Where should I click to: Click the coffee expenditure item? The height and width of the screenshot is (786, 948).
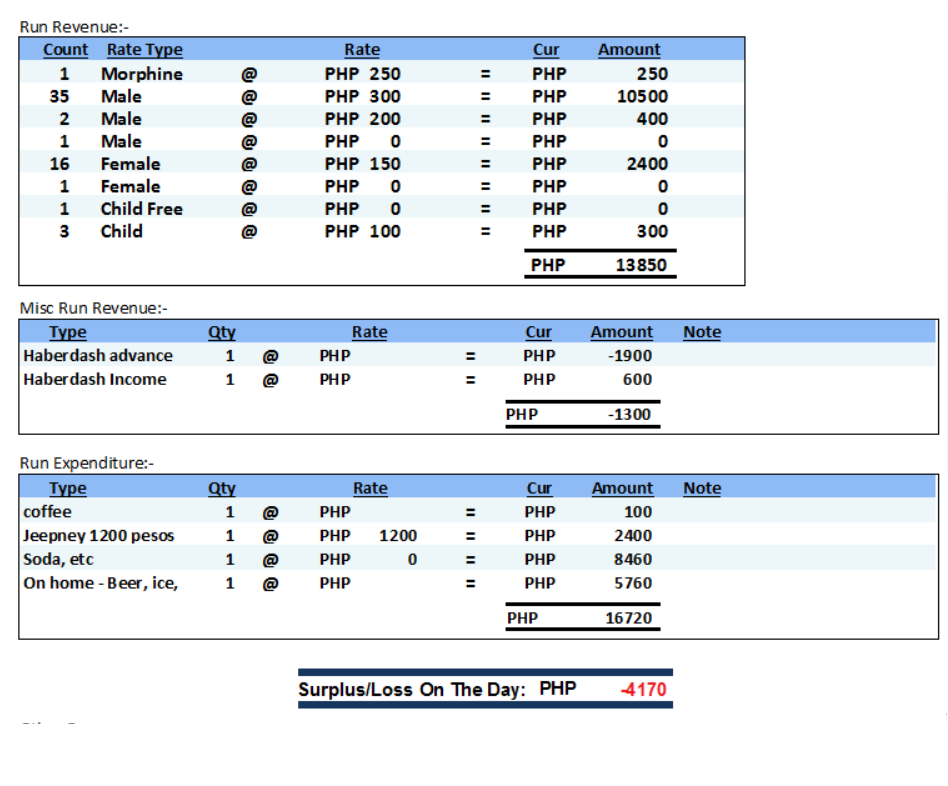[x=48, y=512]
